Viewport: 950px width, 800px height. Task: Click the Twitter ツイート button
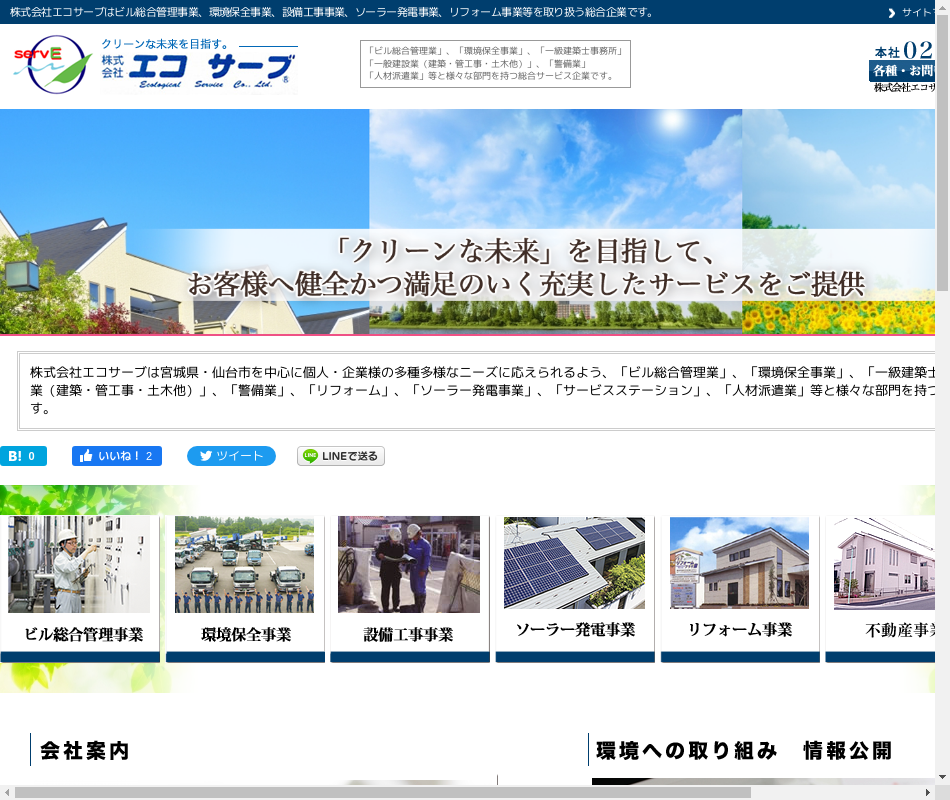click(231, 456)
